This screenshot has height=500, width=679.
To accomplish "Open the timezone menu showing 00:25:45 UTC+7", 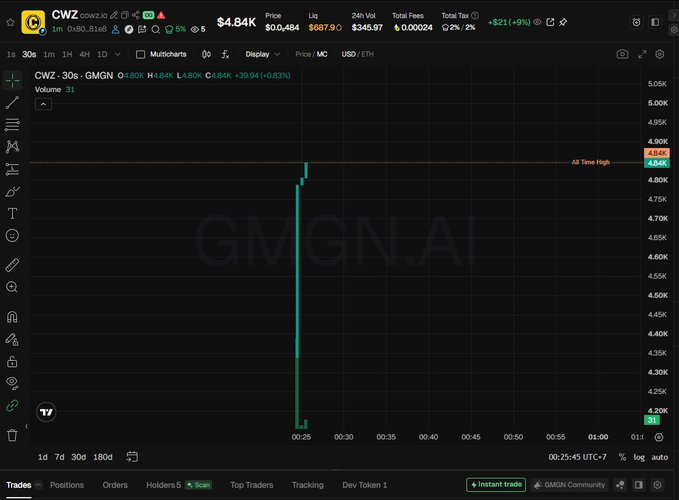I will click(x=577, y=457).
